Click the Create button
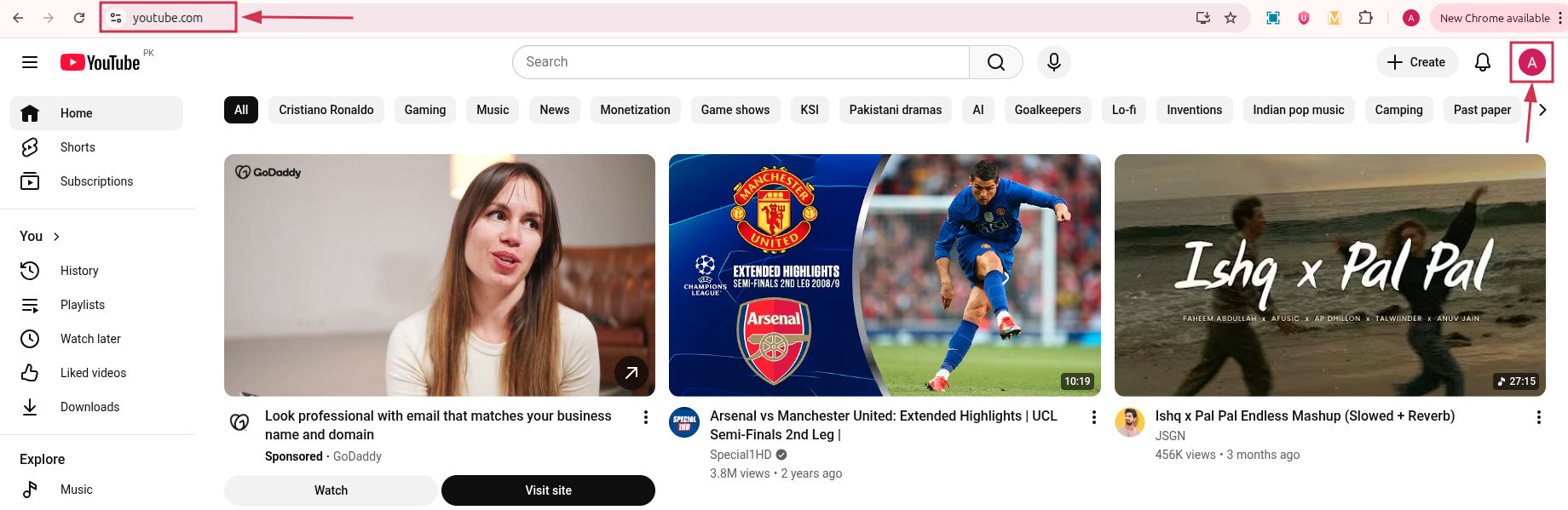Screen dimensions: 1568x510 [x=1417, y=62]
